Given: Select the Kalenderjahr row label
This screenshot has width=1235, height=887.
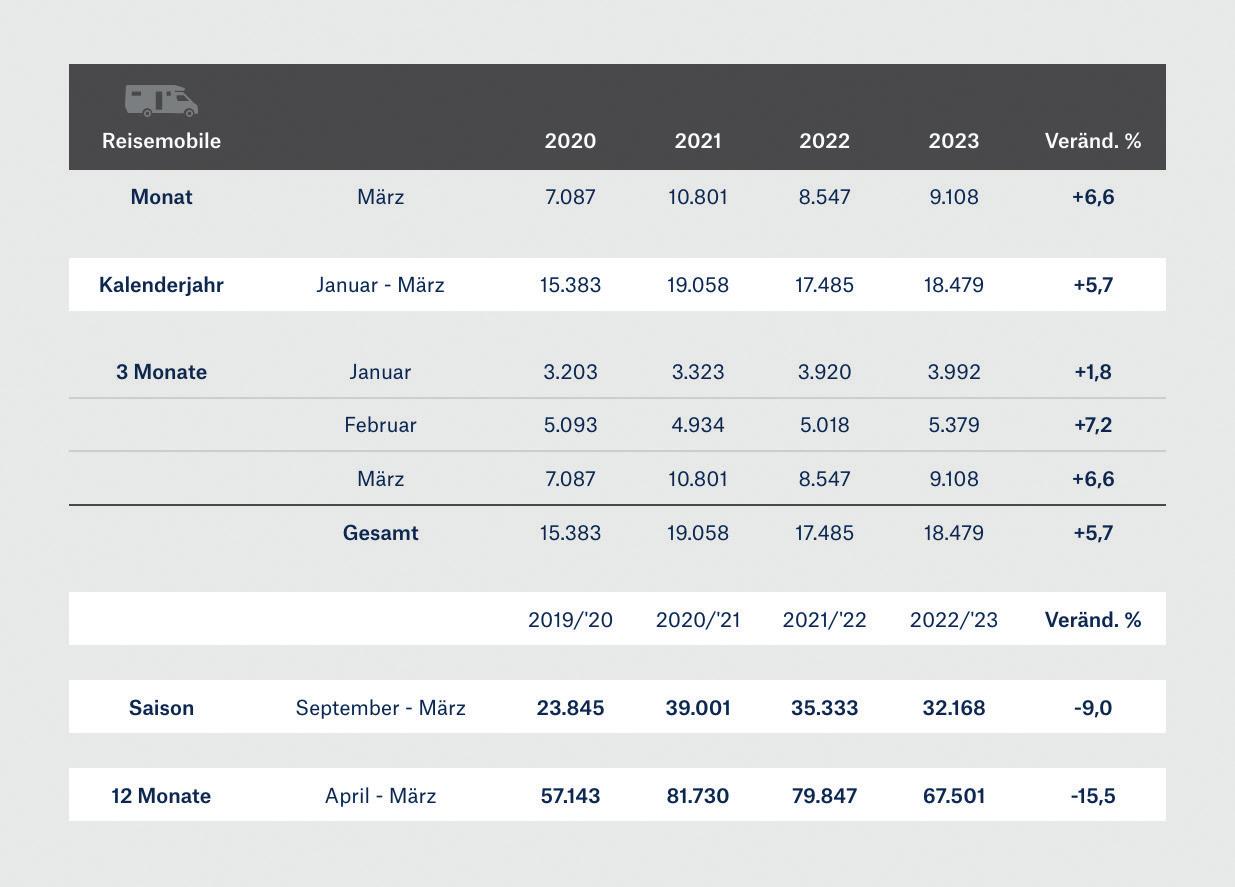Looking at the screenshot, I should 161,285.
